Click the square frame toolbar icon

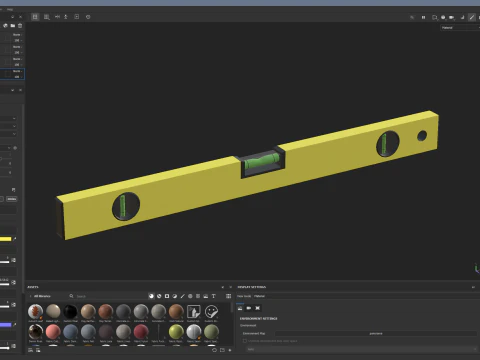point(77,17)
